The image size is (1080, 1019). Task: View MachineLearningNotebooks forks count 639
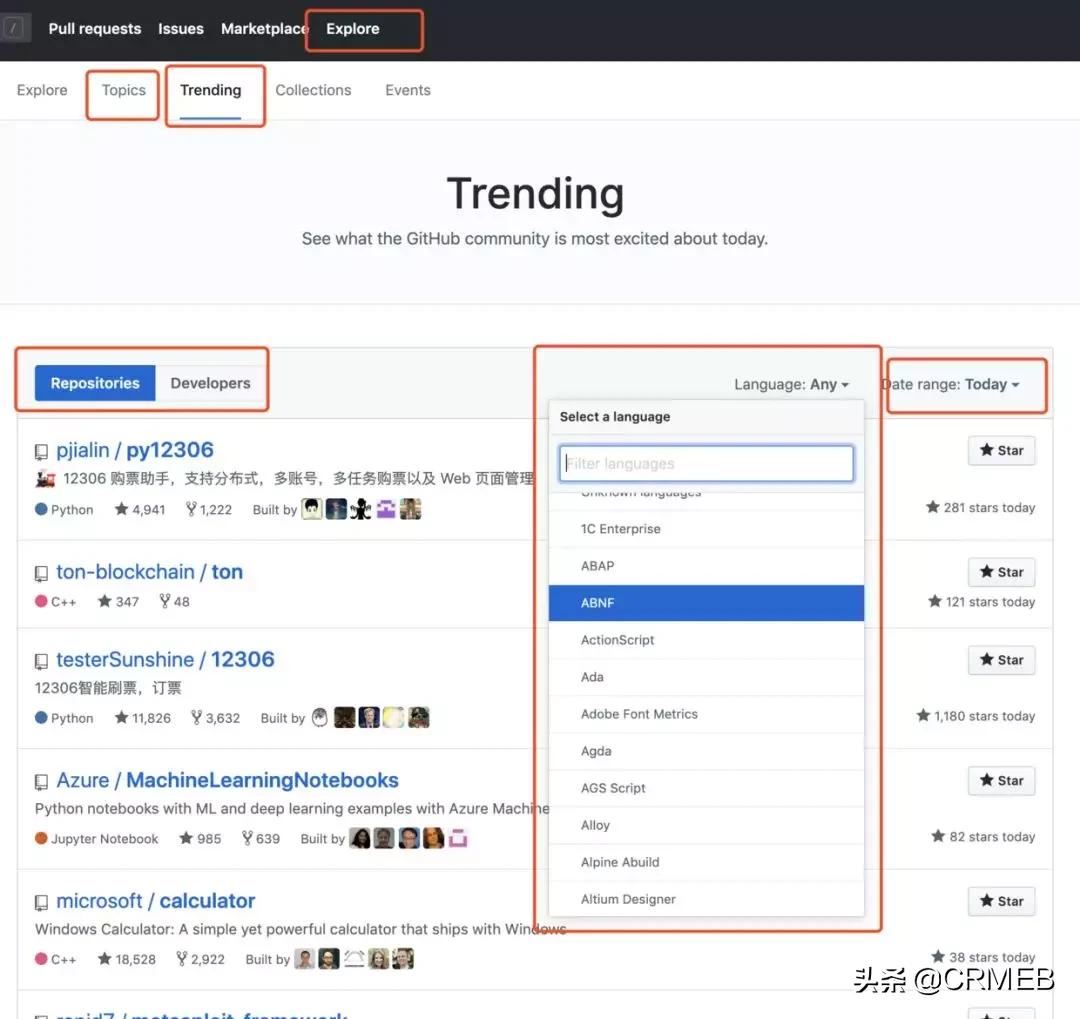(261, 839)
